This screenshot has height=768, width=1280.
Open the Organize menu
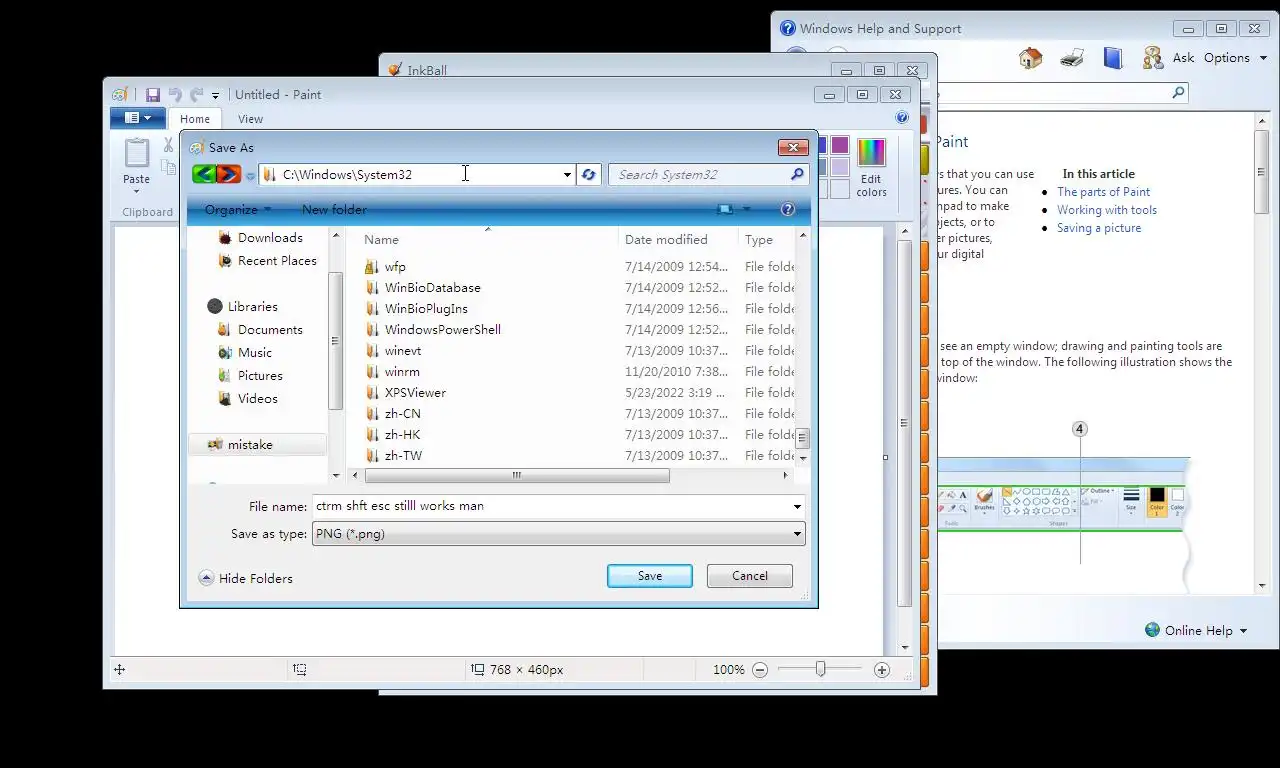(238, 210)
